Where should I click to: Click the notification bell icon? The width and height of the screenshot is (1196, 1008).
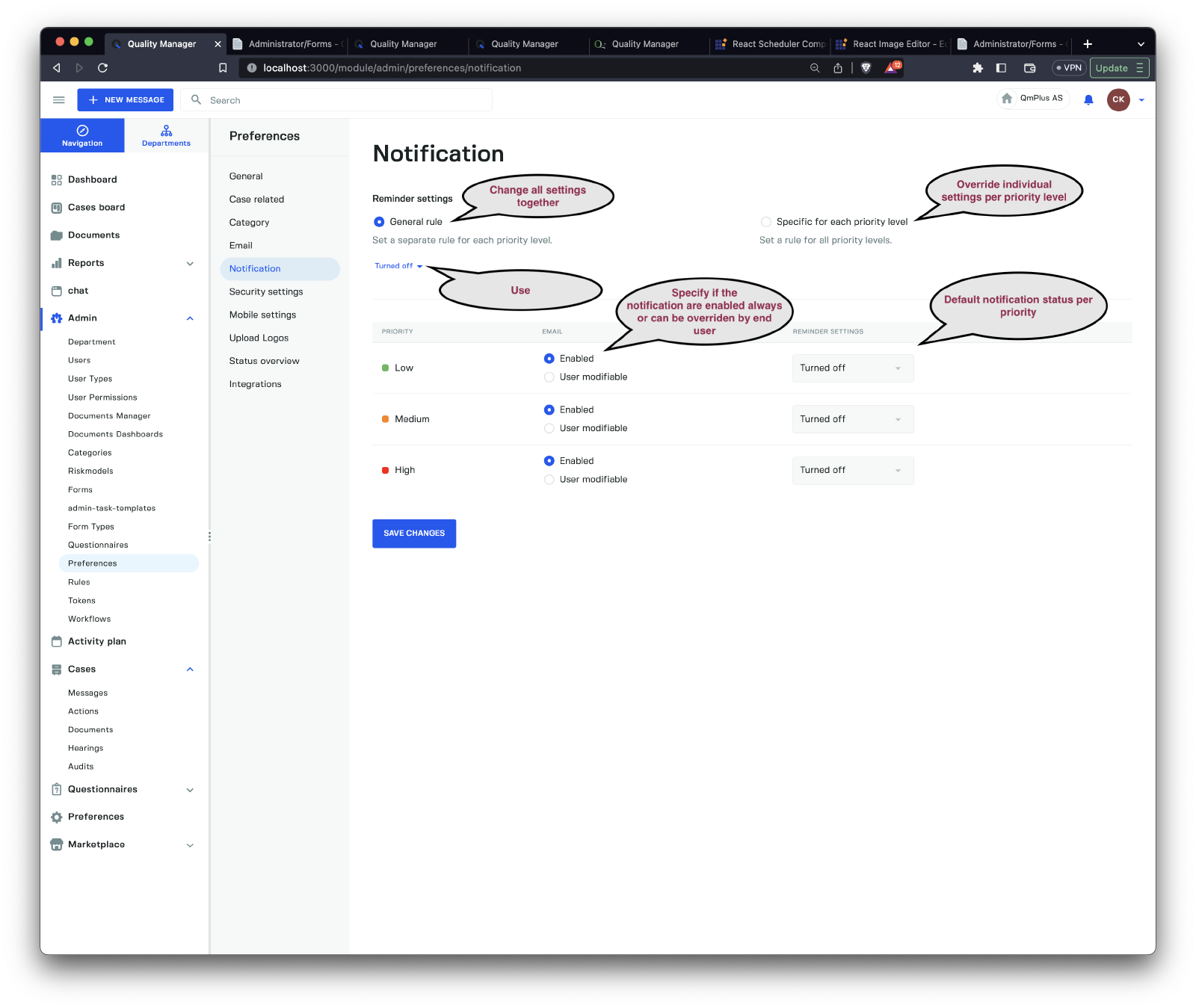point(1088,100)
